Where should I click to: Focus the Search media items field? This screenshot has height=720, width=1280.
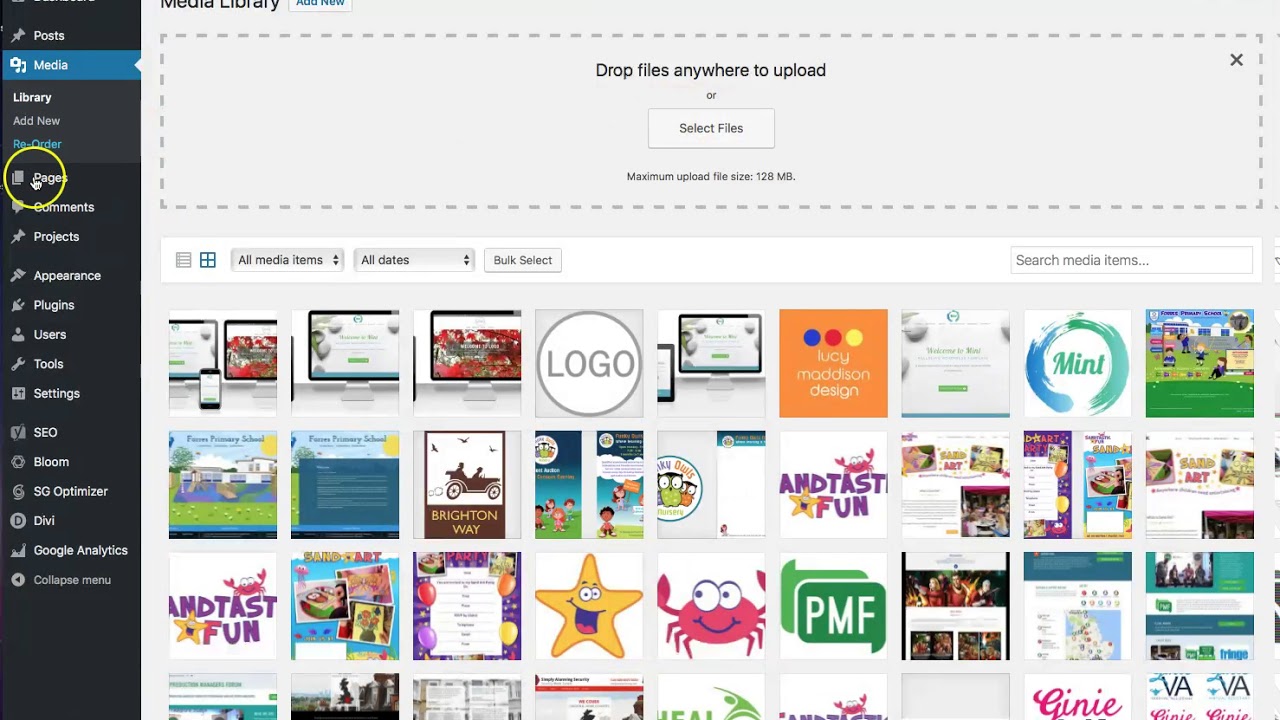1131,260
